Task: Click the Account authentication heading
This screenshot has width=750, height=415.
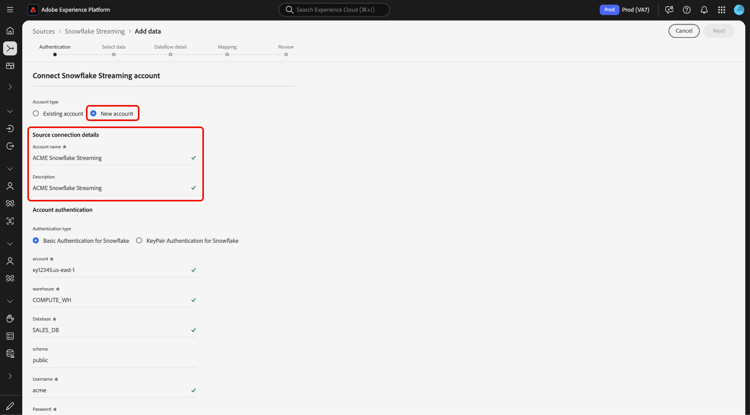Action: [x=62, y=210]
